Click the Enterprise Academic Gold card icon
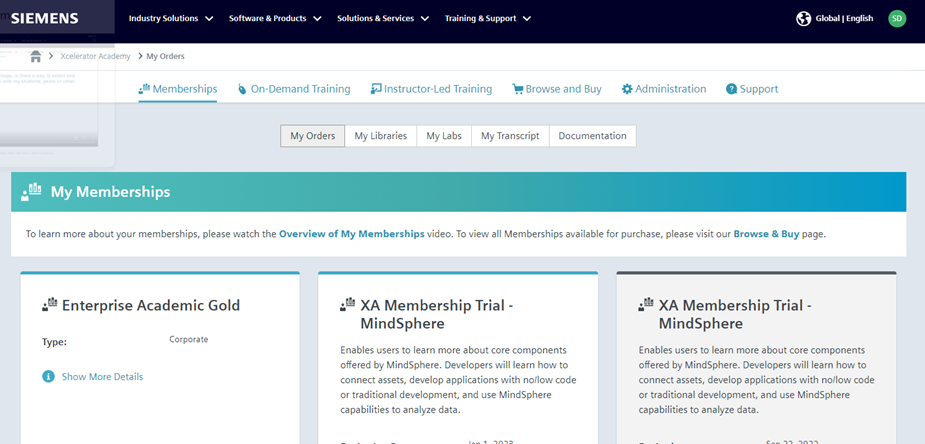The width and height of the screenshot is (925, 444). [50, 304]
